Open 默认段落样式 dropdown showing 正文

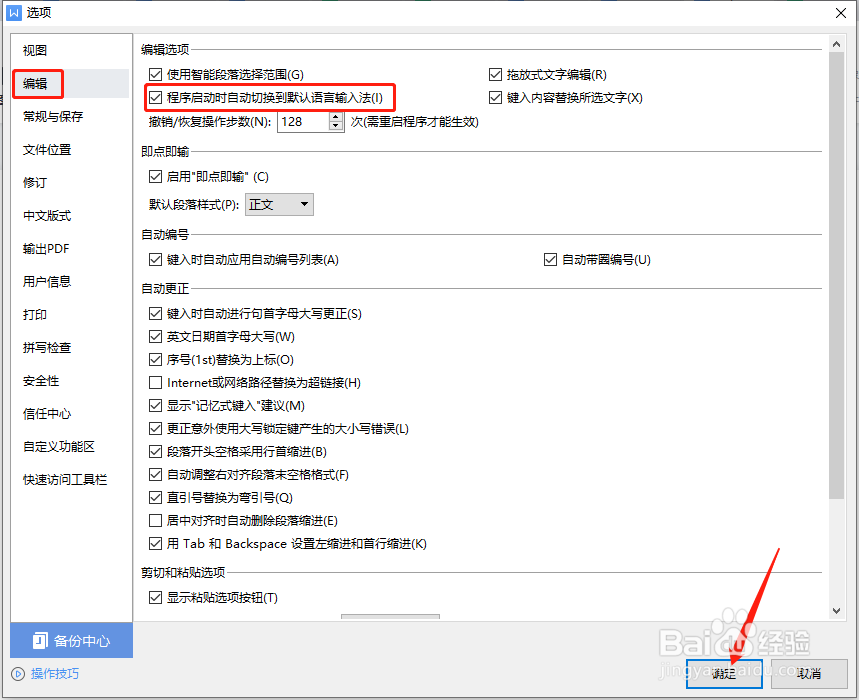pyautogui.click(x=279, y=204)
